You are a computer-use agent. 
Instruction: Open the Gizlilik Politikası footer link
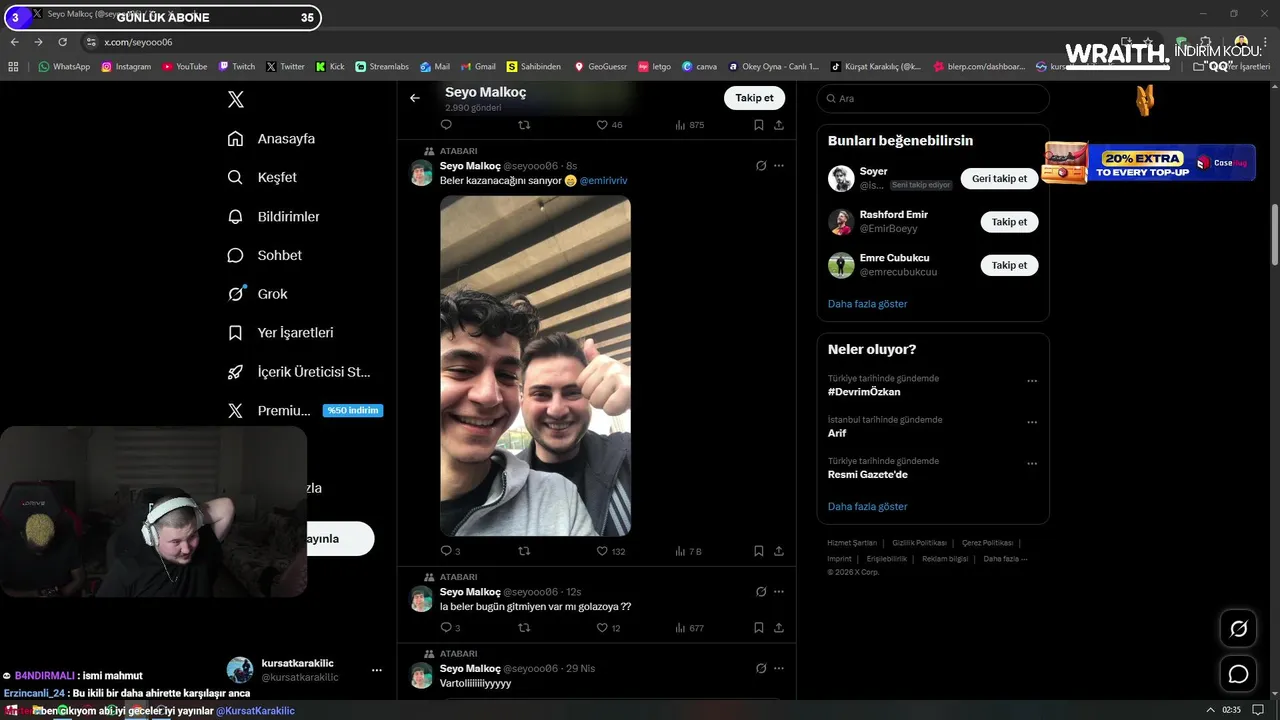[x=919, y=542]
